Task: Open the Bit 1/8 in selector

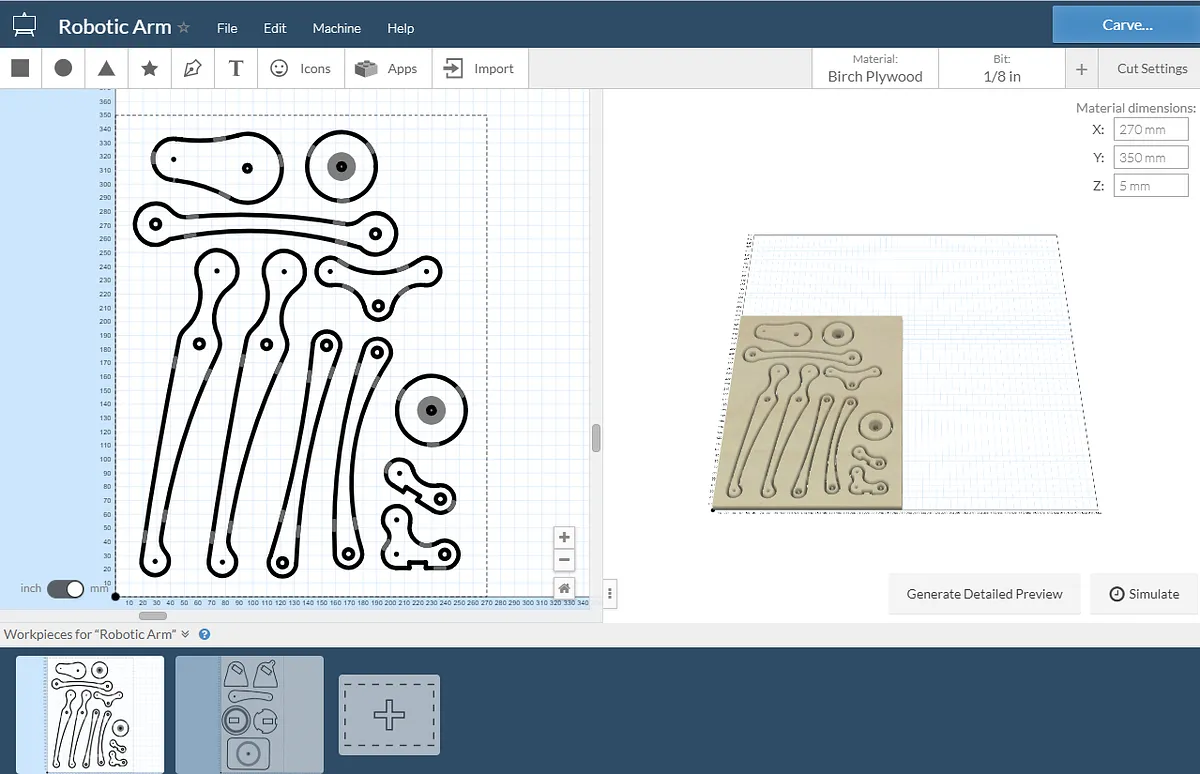Action: [1002, 68]
